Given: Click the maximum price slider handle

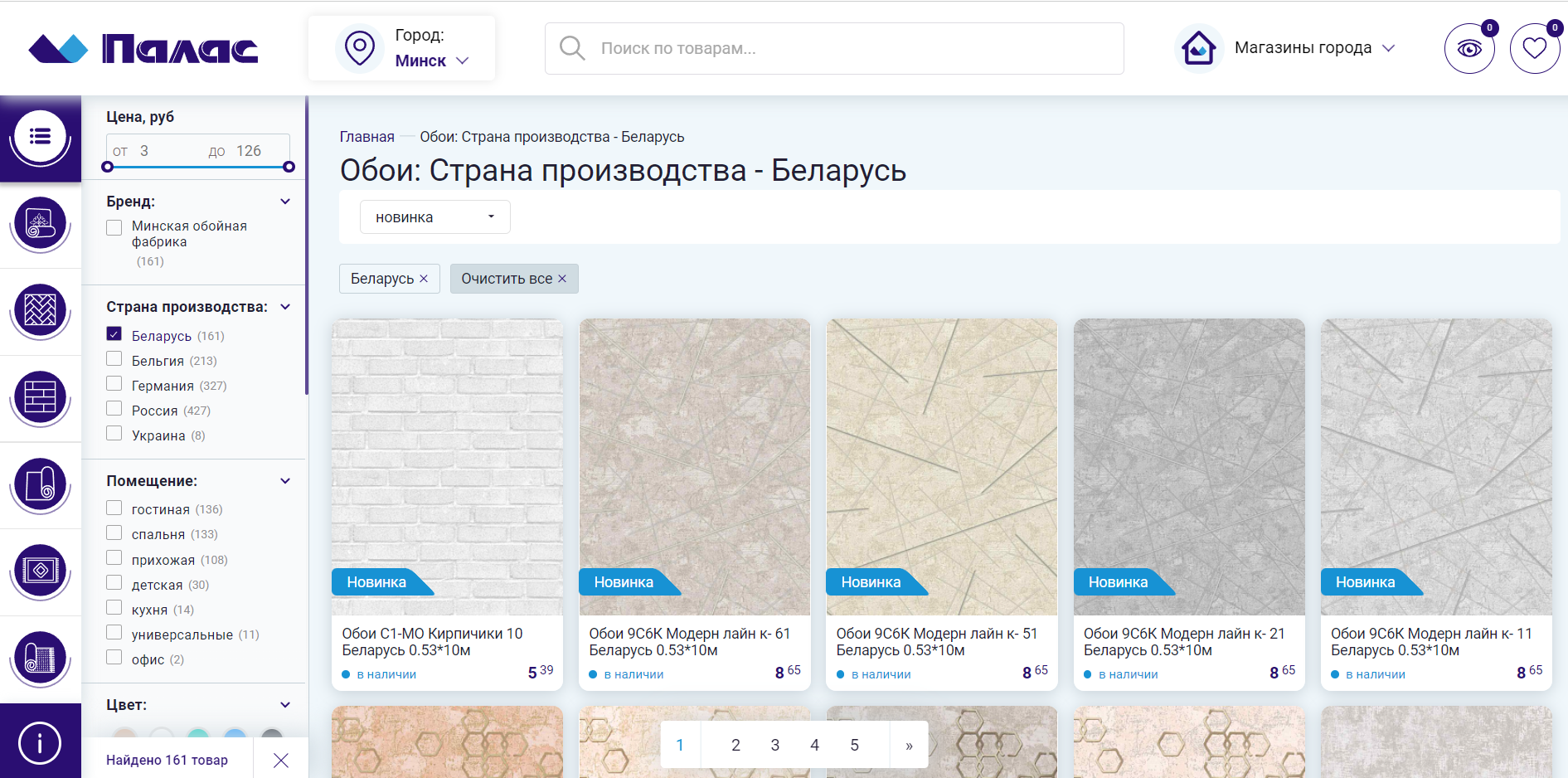Looking at the screenshot, I should coord(289,167).
